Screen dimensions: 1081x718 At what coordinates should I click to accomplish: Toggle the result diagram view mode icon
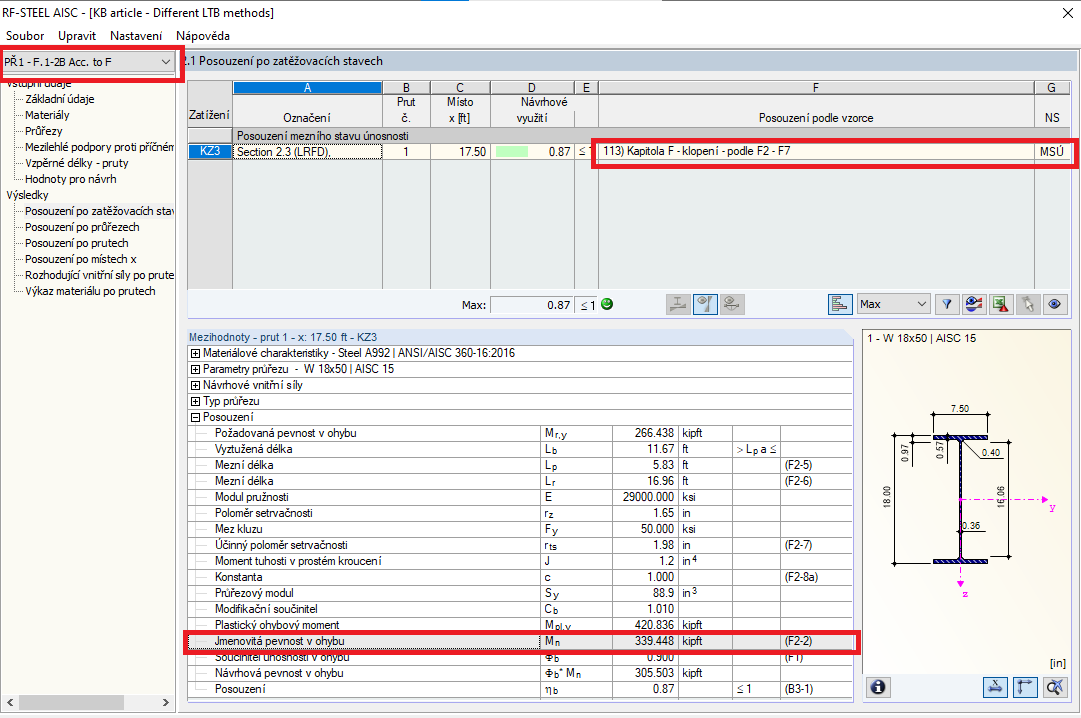pyautogui.click(x=705, y=304)
